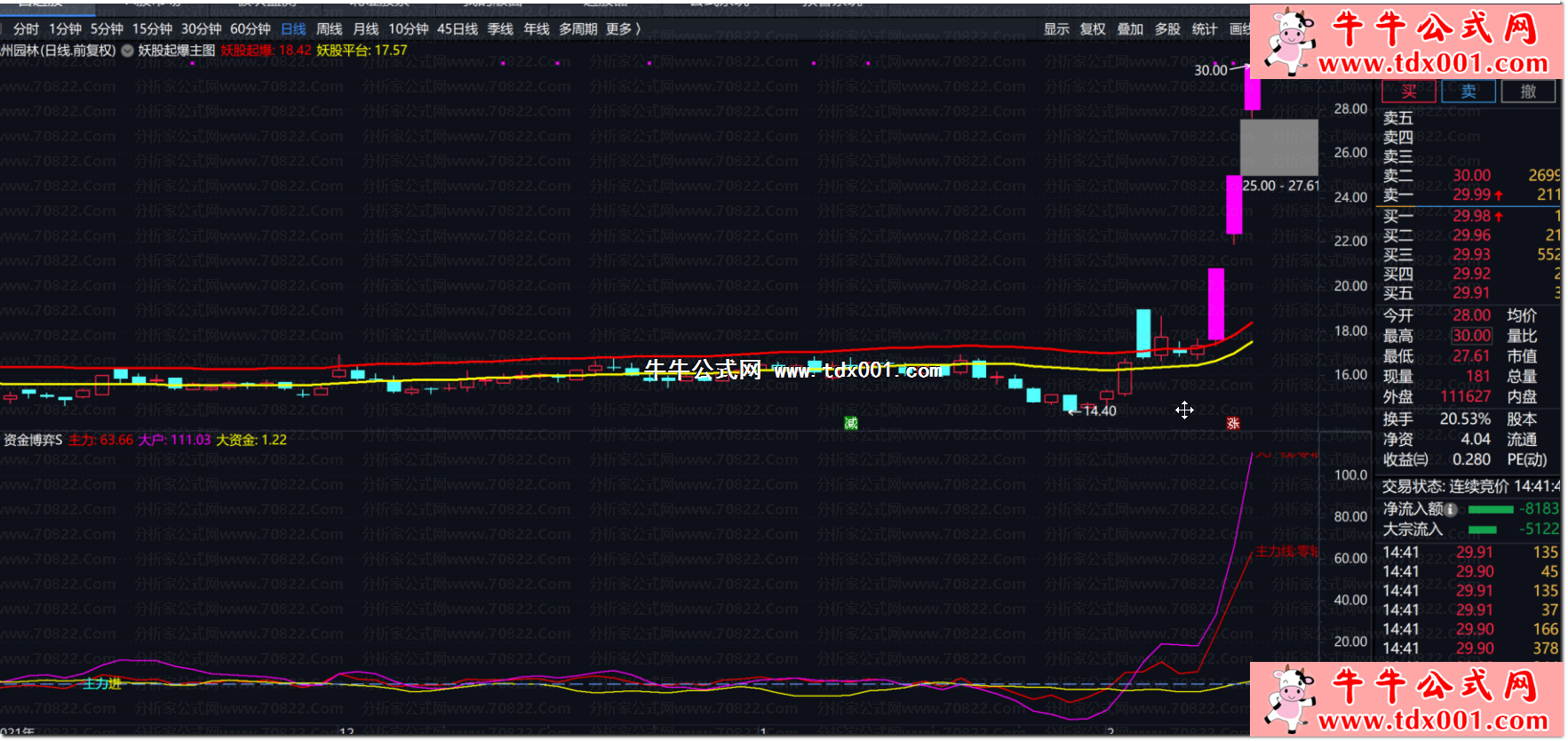
Task: Click 买一 bid price 29.98
Action: 1471,216
